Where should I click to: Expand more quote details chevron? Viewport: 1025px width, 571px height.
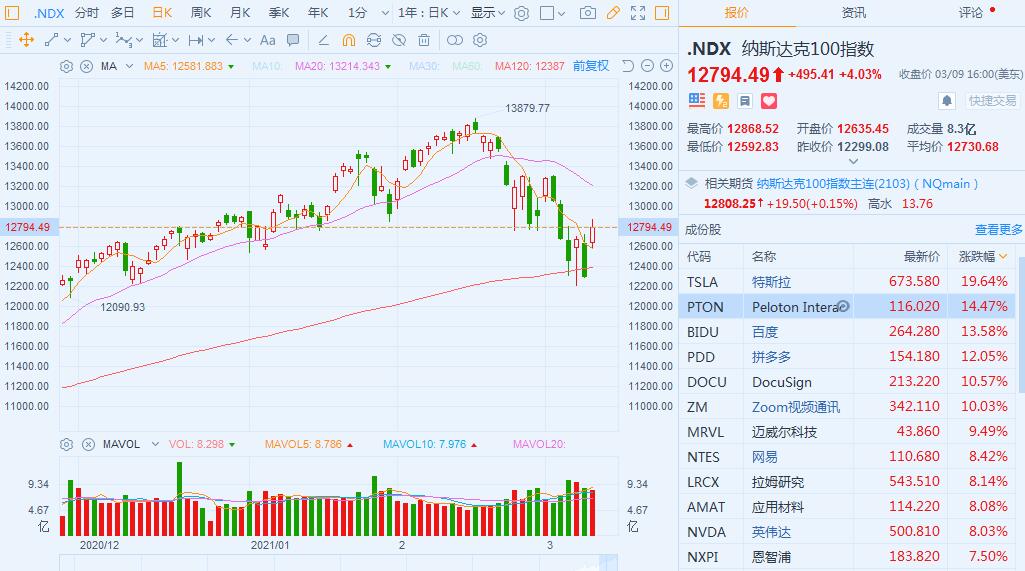852,161
